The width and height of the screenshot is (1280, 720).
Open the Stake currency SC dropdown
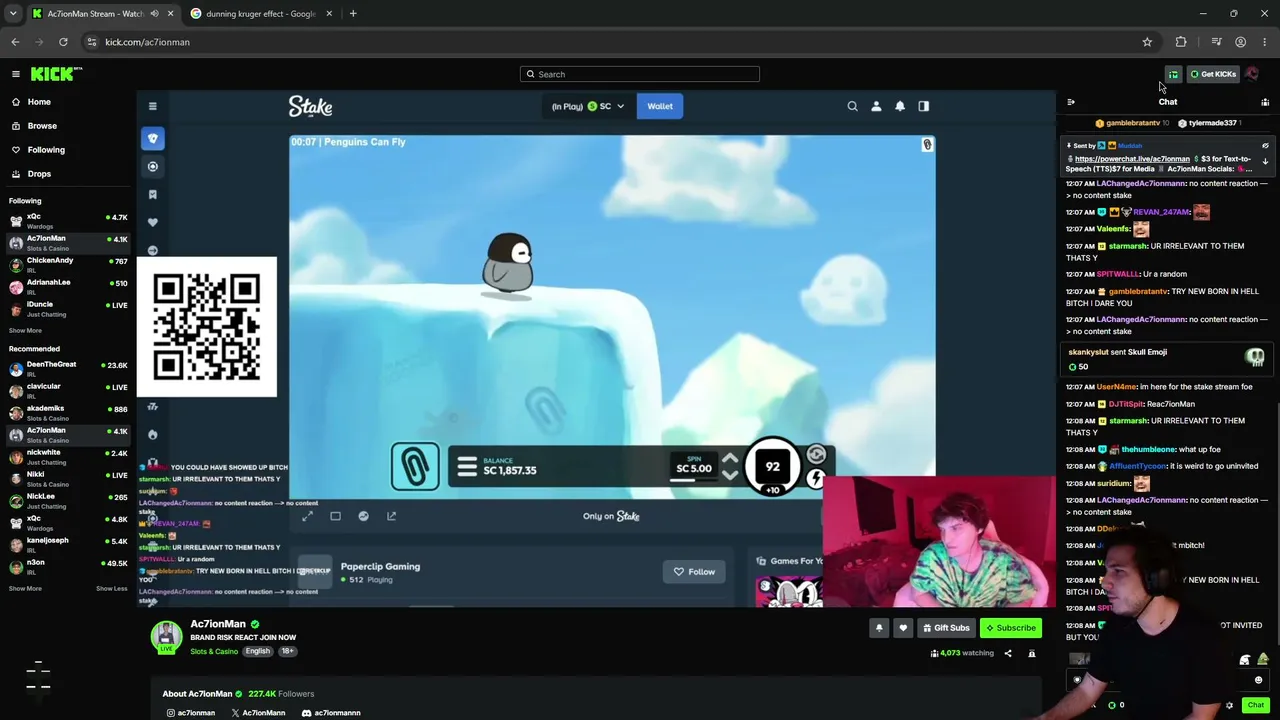[x=587, y=106]
